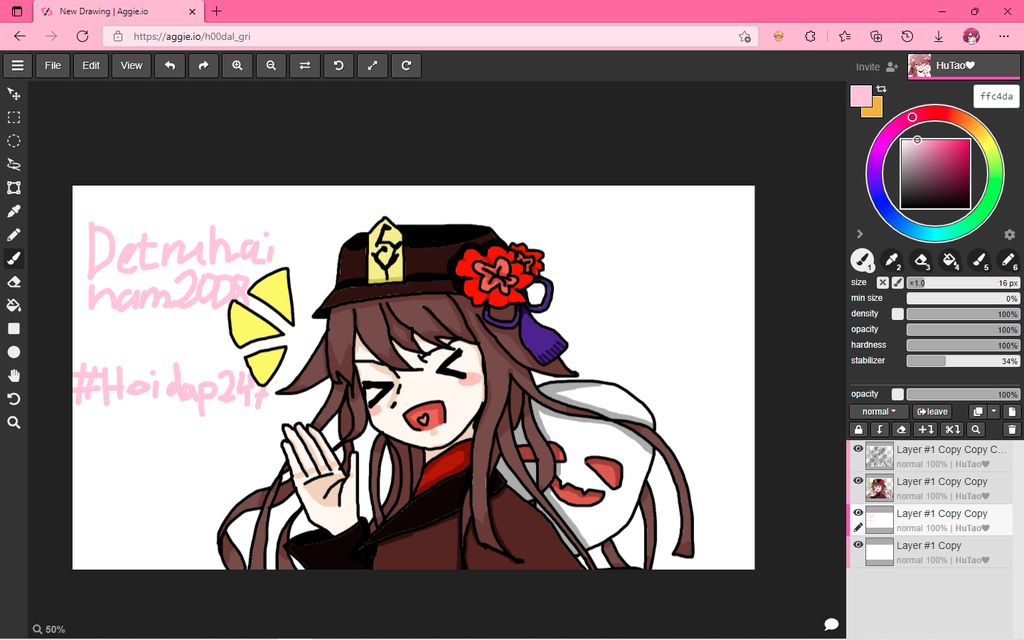Swap foreground and background colors
Image resolution: width=1024 pixels, height=640 pixels.
pyautogui.click(x=882, y=89)
